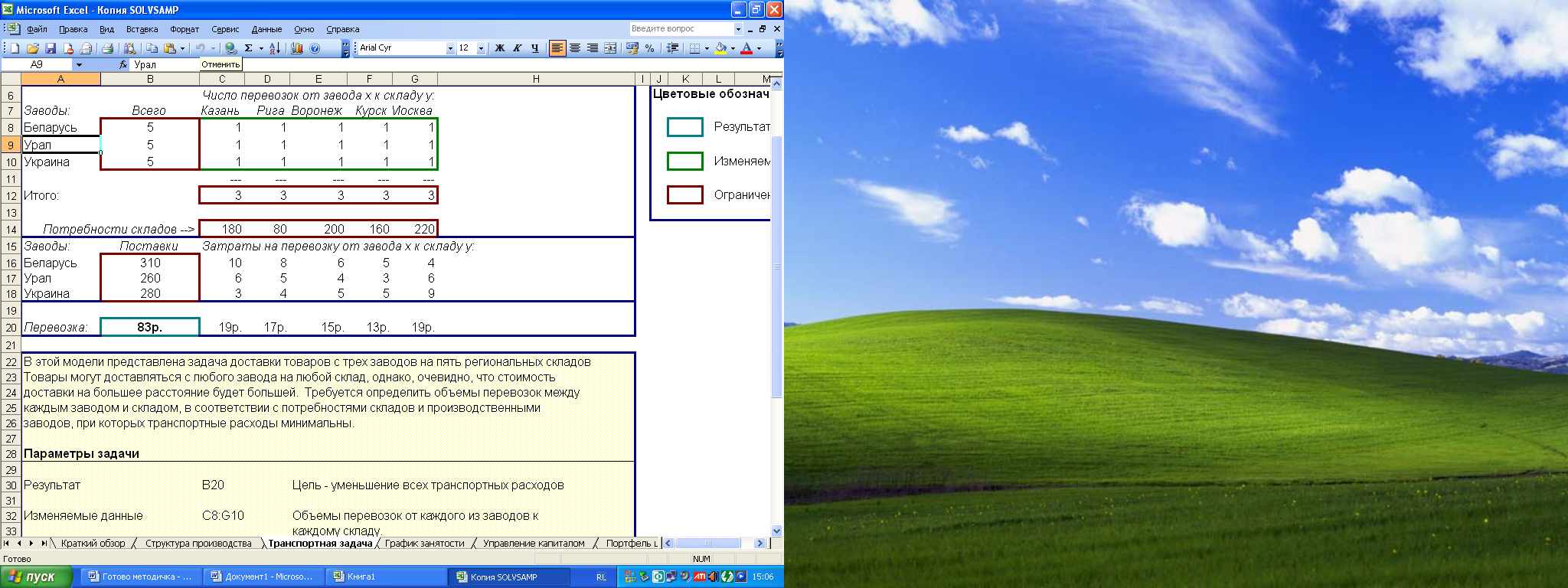Click the Permission document icon
The width and height of the screenshot is (1568, 588).
68,48
